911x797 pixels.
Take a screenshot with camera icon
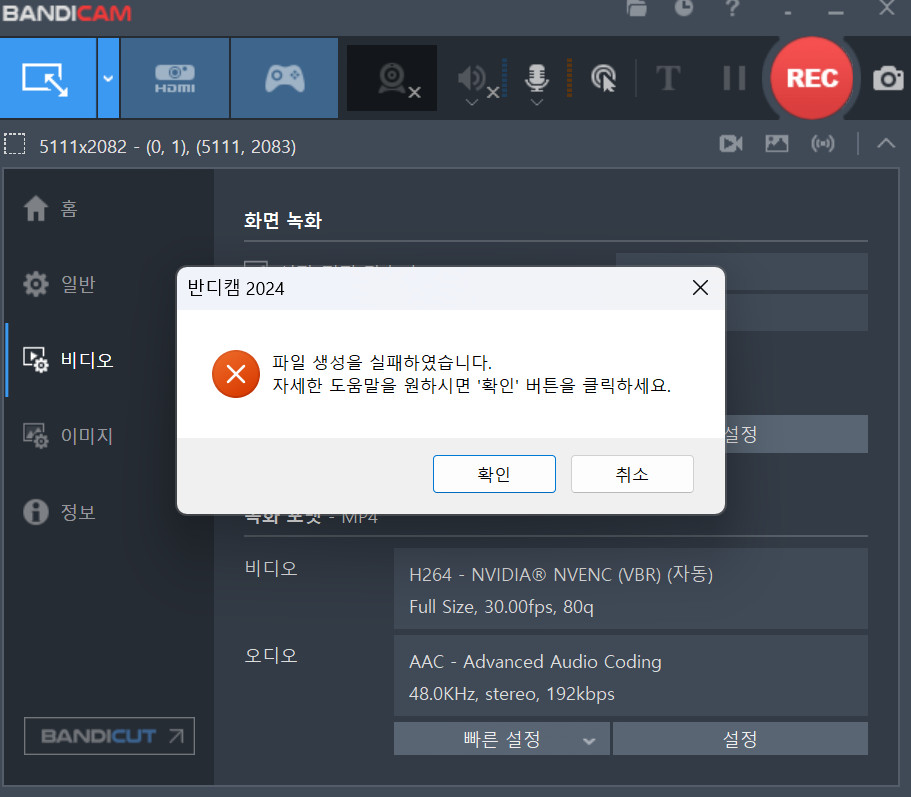pyautogui.click(x=888, y=78)
